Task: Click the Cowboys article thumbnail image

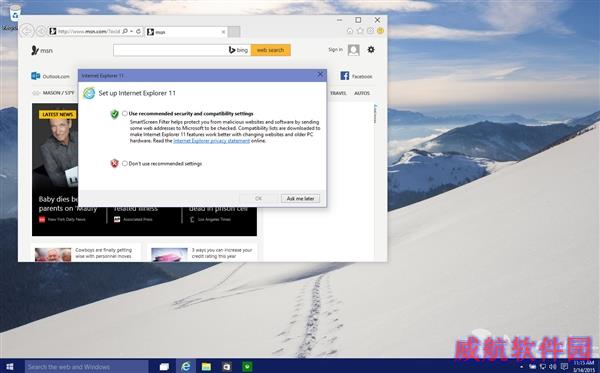Action: 53,254
